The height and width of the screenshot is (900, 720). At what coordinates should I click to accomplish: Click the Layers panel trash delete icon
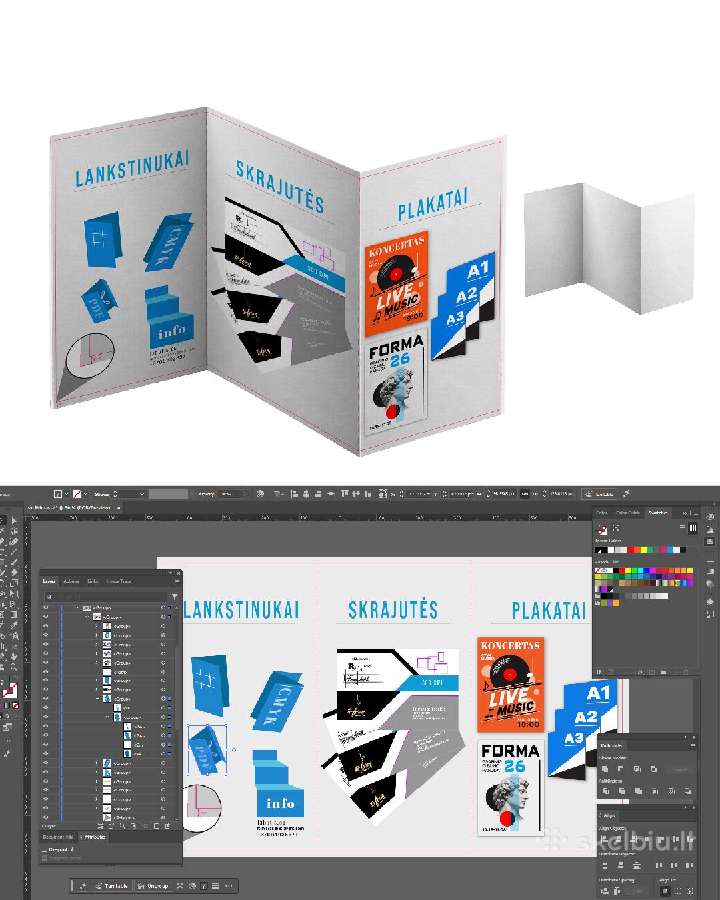(x=167, y=826)
